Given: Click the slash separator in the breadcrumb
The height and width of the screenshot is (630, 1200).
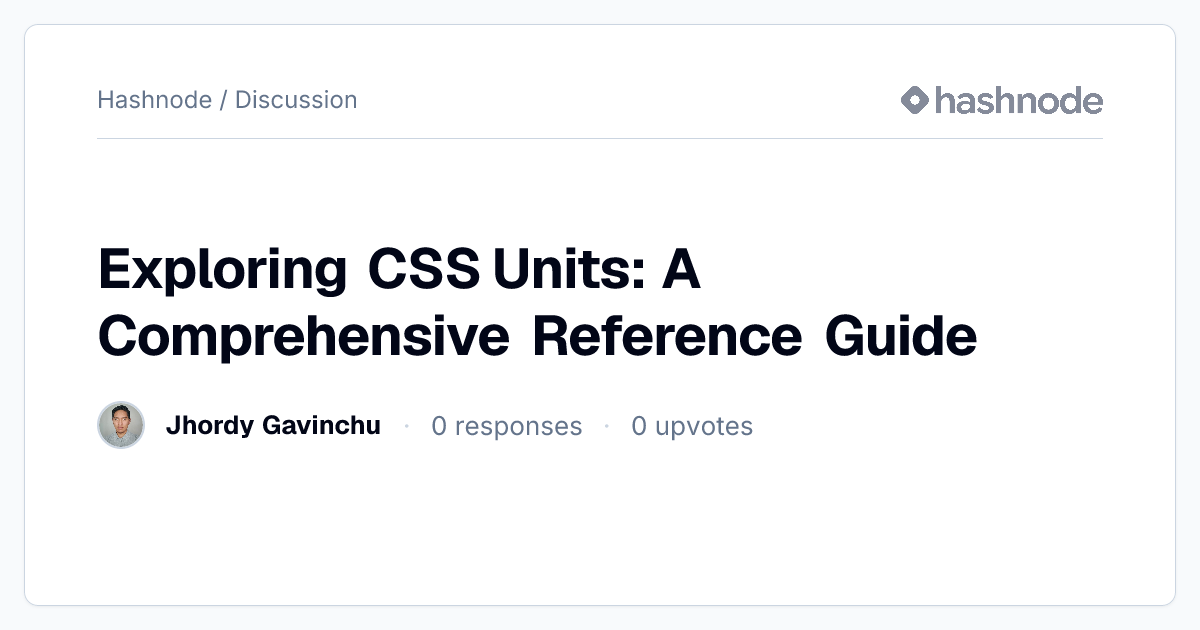Looking at the screenshot, I should [x=224, y=100].
